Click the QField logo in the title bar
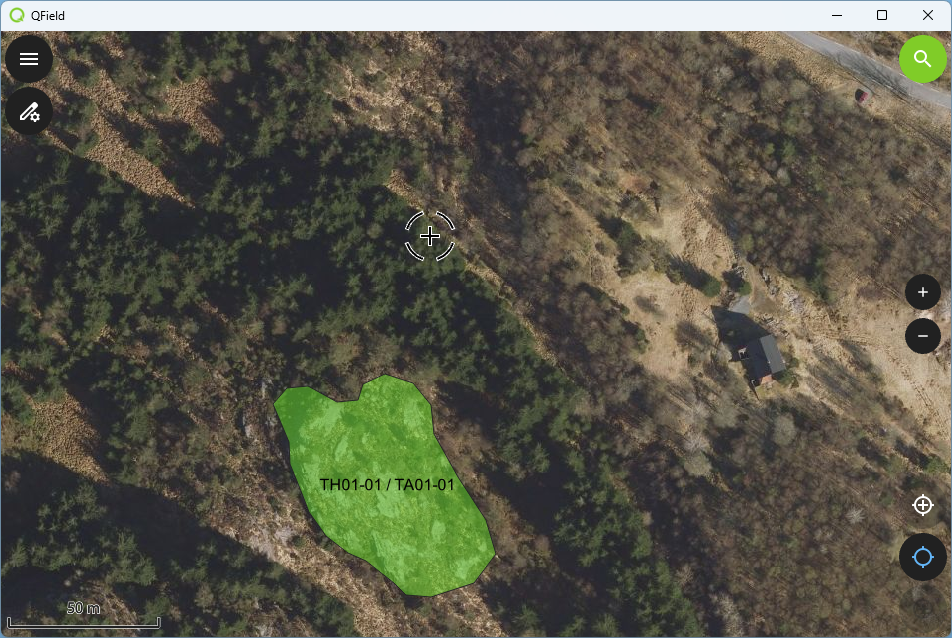Screen dimensions: 952x638 [17, 15]
